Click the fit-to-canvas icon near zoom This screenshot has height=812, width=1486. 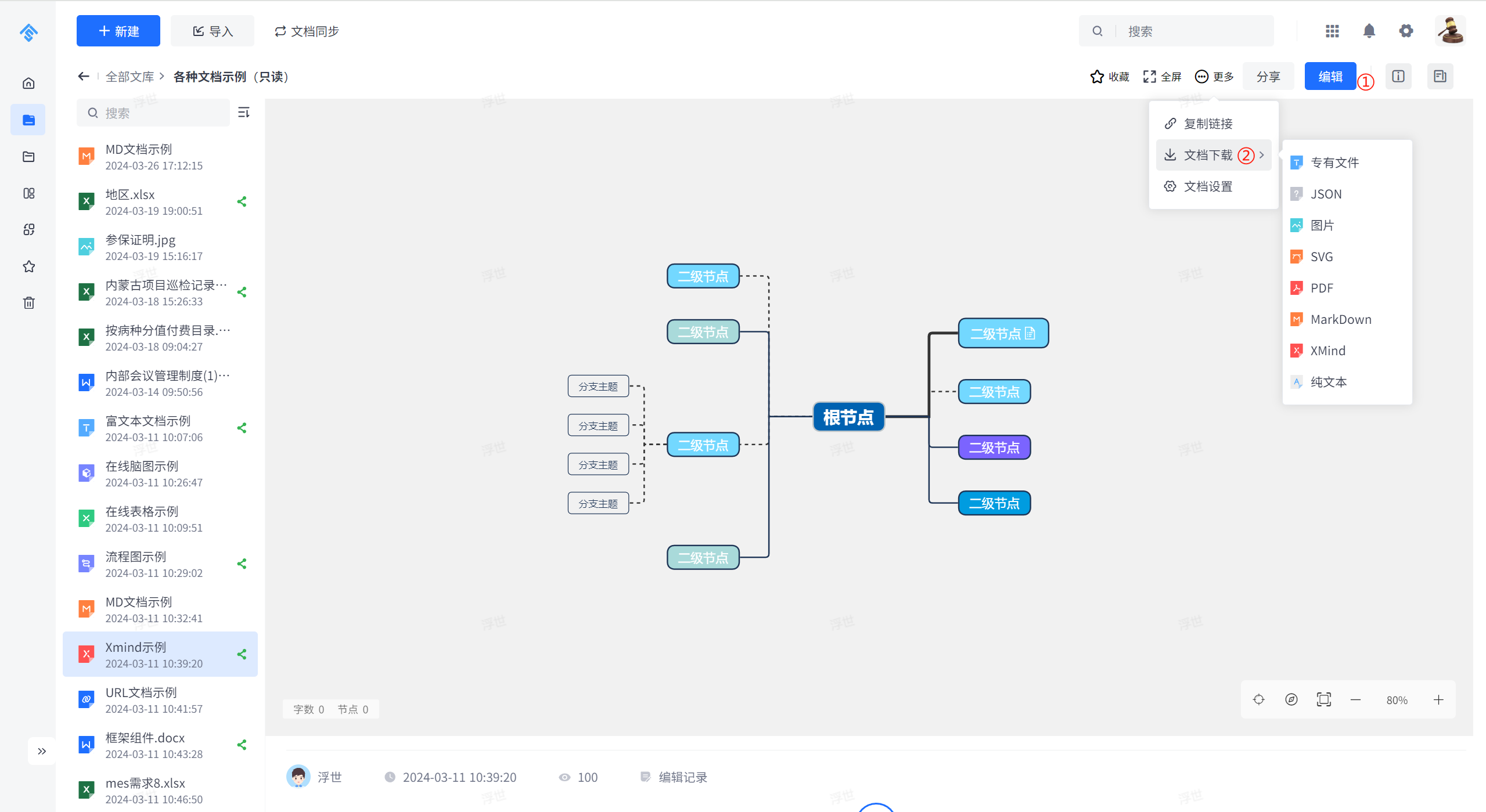pos(1323,699)
